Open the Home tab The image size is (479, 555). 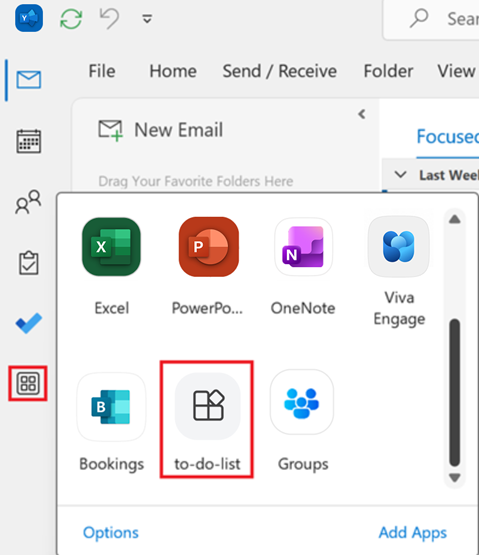[x=173, y=71]
